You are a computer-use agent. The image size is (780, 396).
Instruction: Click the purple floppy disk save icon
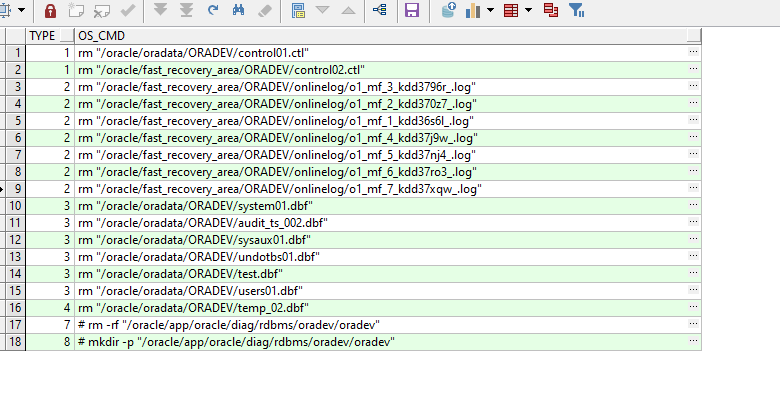click(x=412, y=10)
